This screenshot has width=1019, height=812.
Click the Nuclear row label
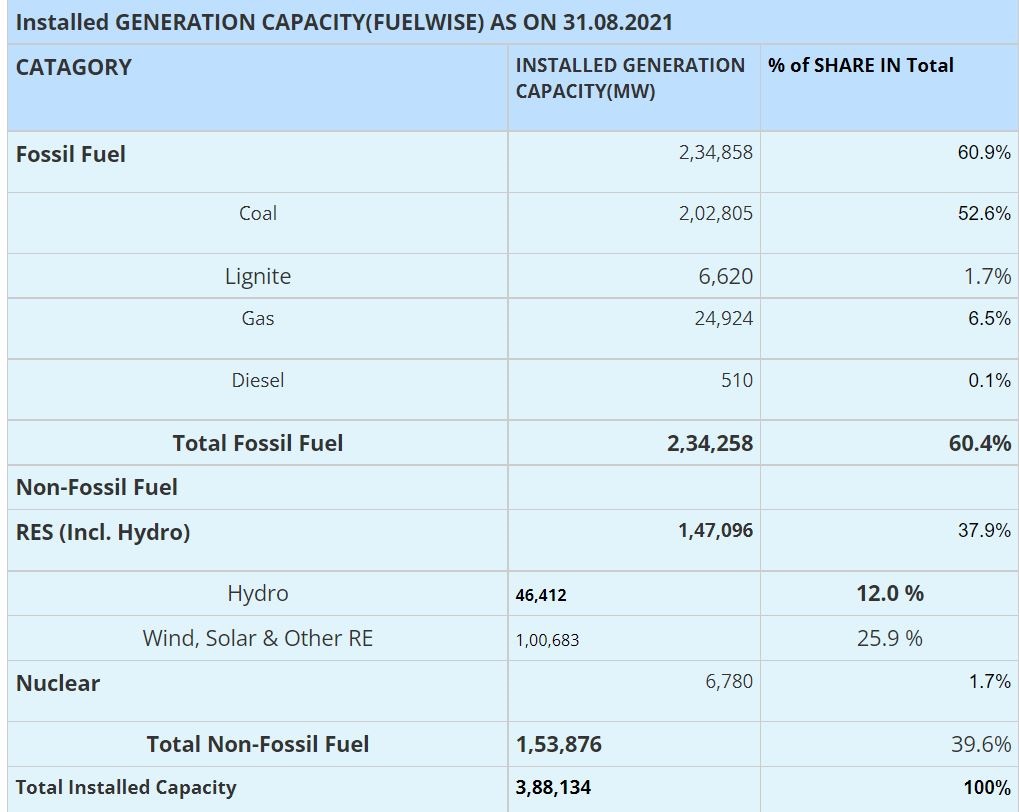(58, 683)
